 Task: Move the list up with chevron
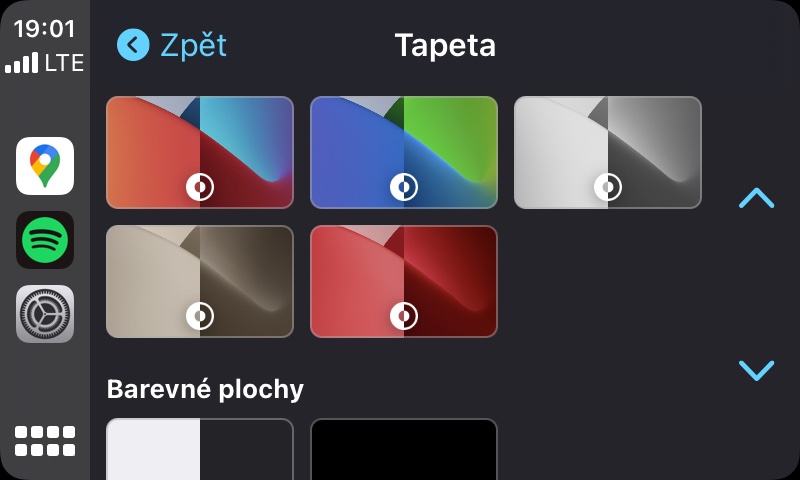(x=756, y=198)
